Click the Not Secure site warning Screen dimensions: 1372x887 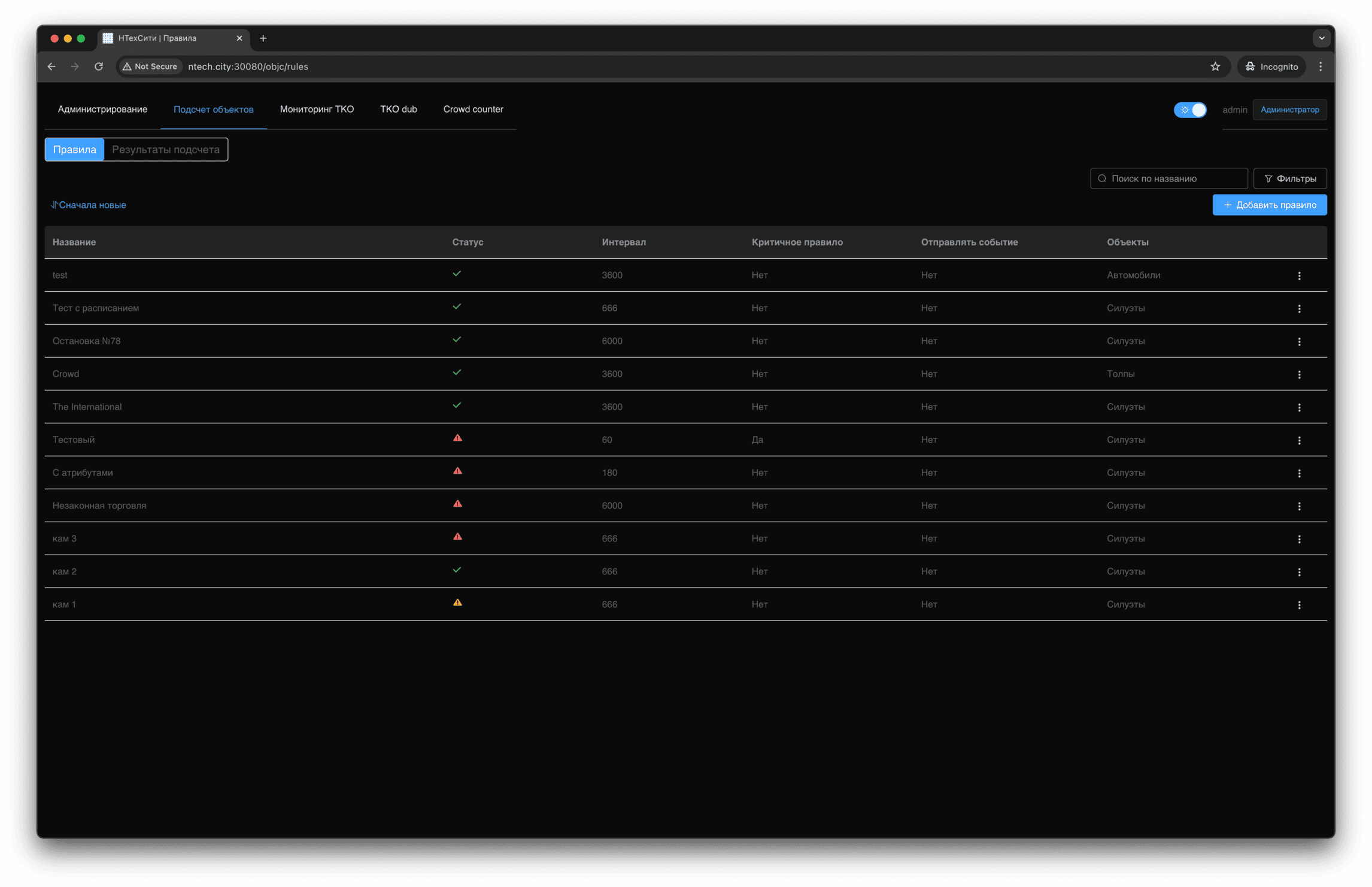(x=150, y=66)
